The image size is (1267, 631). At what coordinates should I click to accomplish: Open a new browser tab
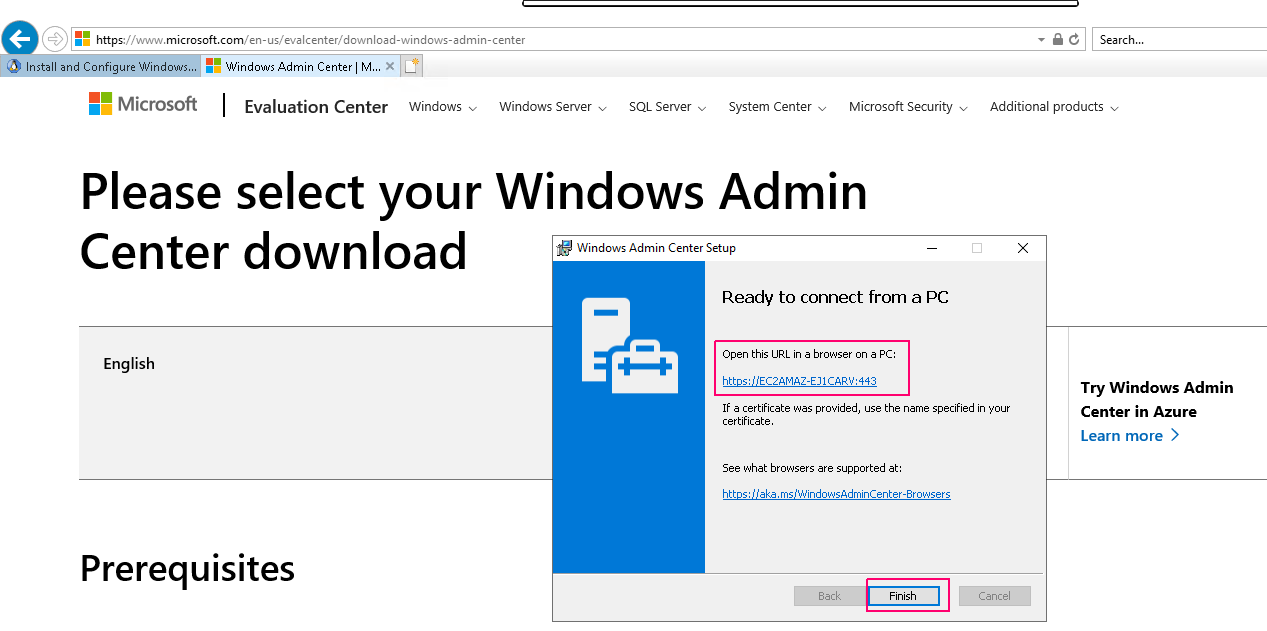point(412,67)
